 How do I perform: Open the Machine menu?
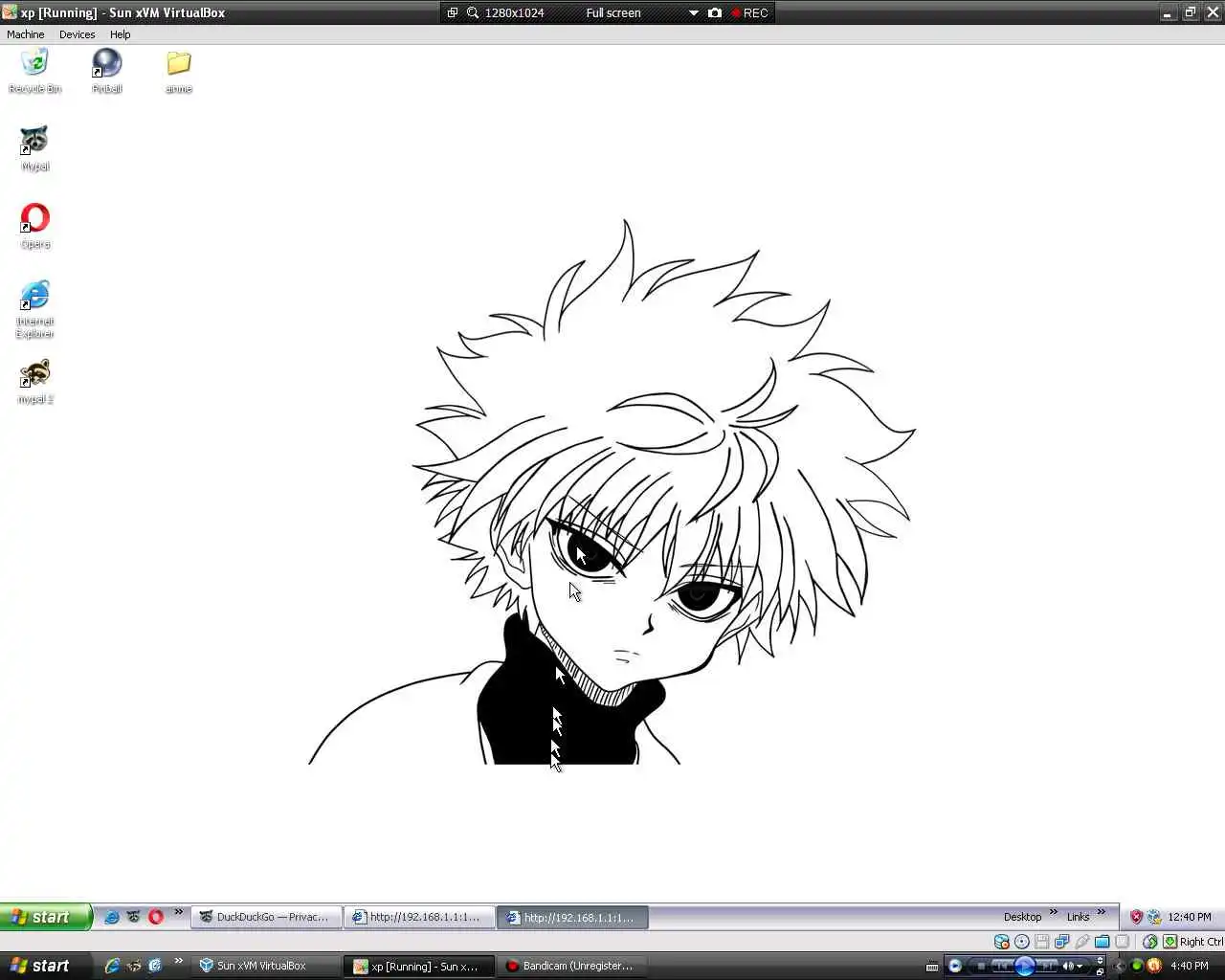tap(26, 34)
